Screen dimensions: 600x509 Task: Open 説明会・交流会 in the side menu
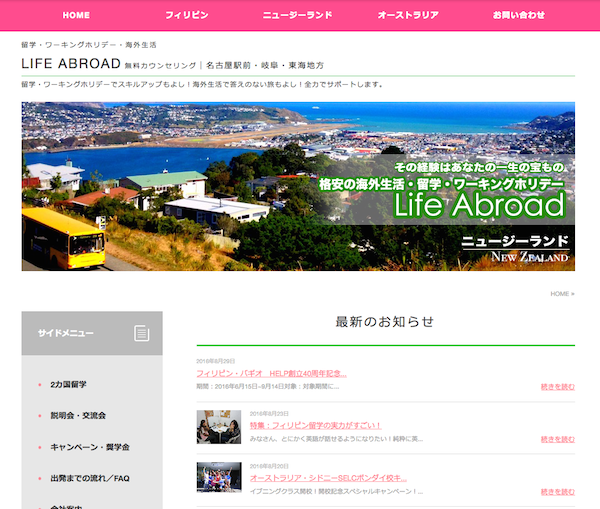coord(78,416)
